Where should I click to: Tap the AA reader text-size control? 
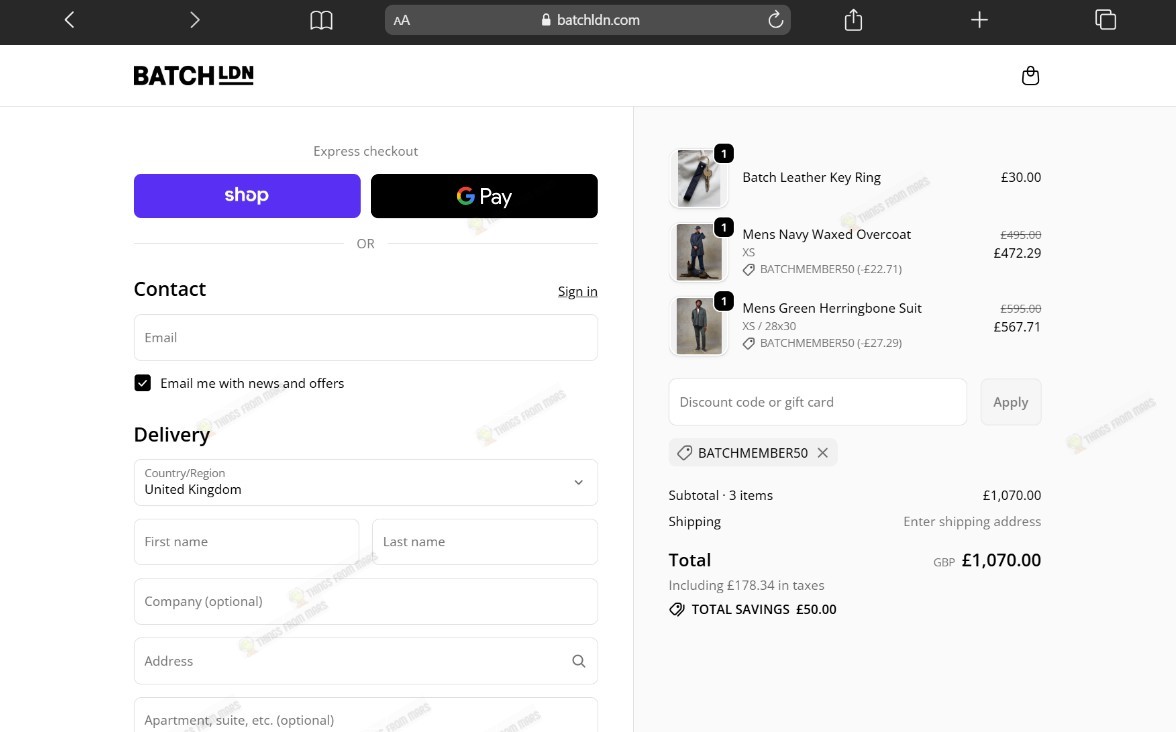point(402,20)
